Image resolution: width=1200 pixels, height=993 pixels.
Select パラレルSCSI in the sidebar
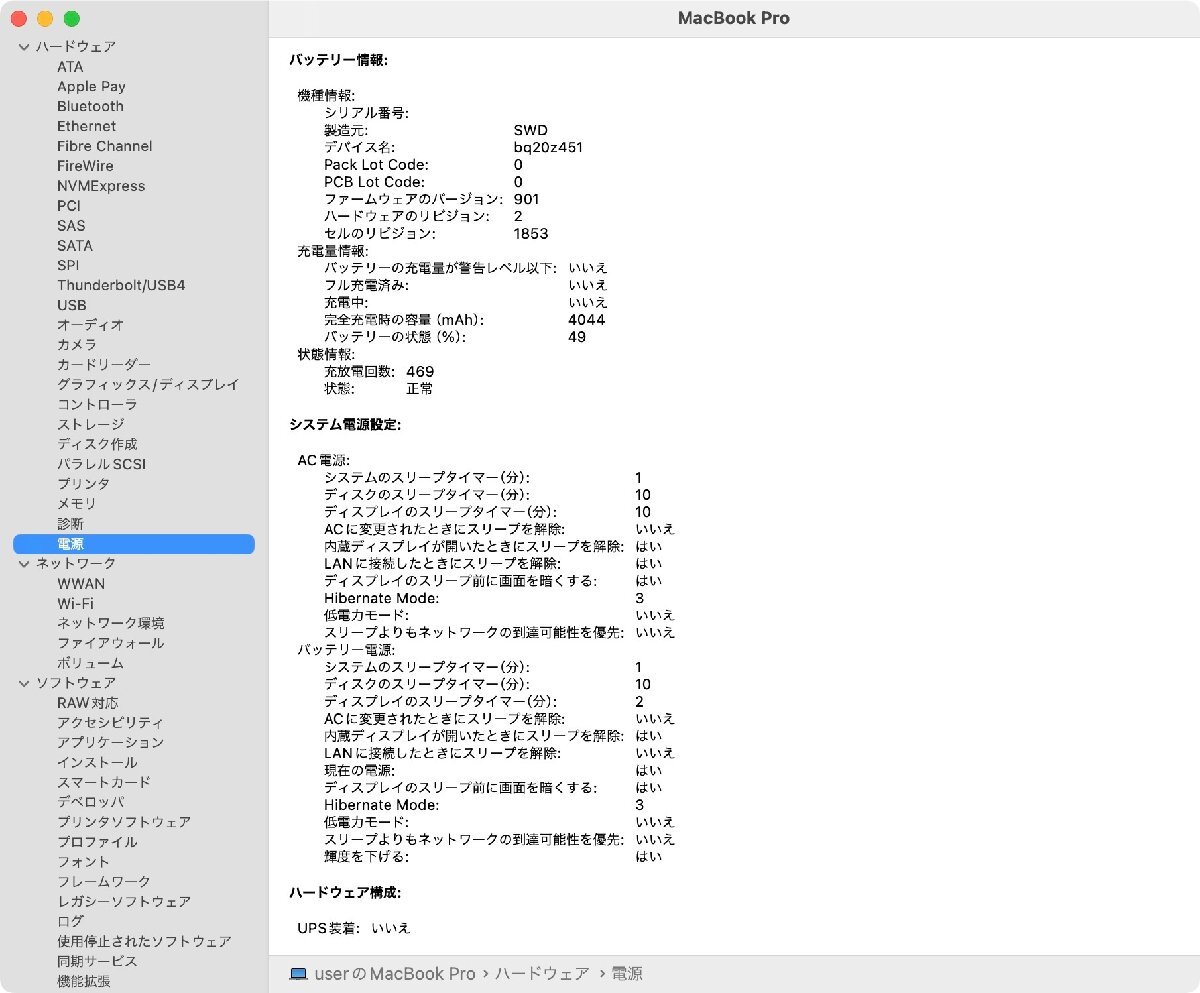click(x=101, y=464)
